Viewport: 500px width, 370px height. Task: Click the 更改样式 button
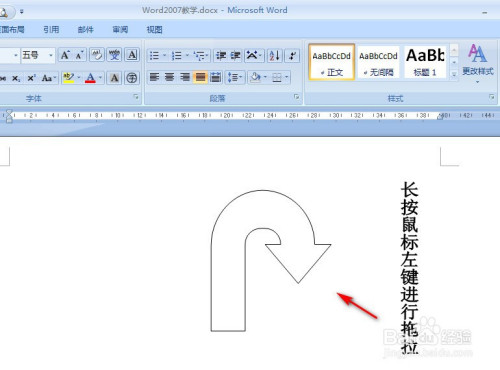(478, 63)
